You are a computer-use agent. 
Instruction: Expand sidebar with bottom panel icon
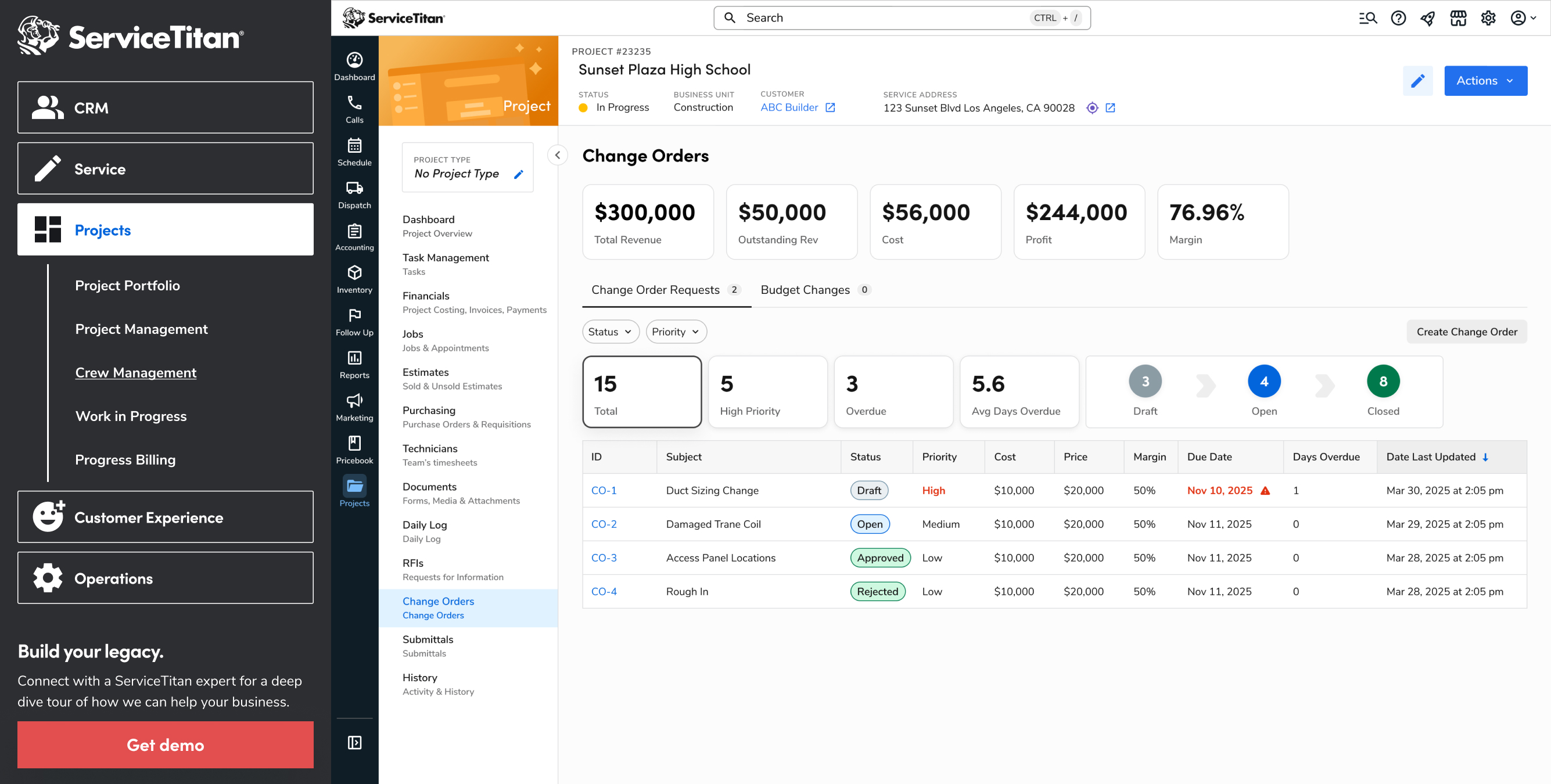pos(354,742)
